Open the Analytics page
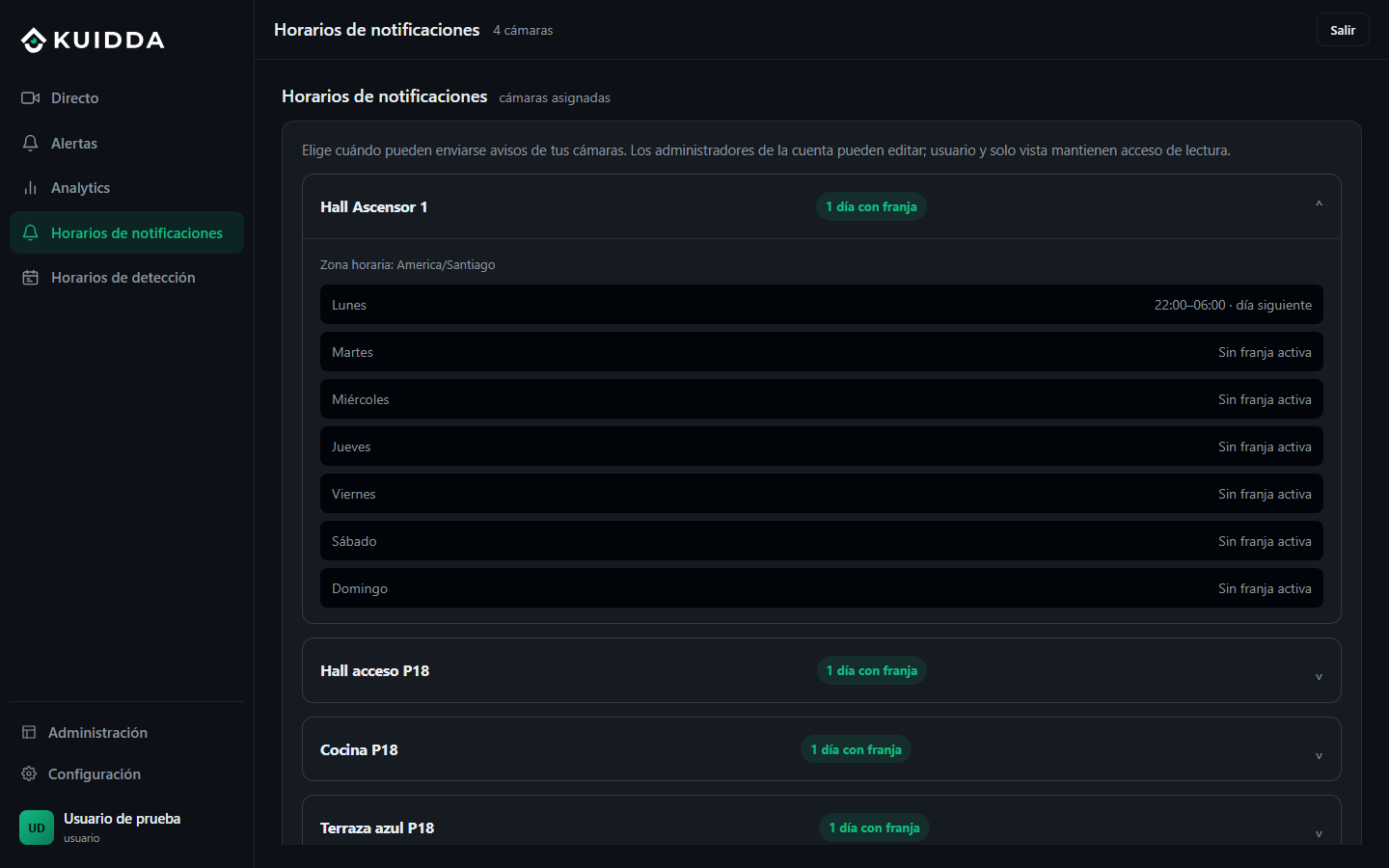This screenshot has height=868, width=1389. tap(126, 188)
